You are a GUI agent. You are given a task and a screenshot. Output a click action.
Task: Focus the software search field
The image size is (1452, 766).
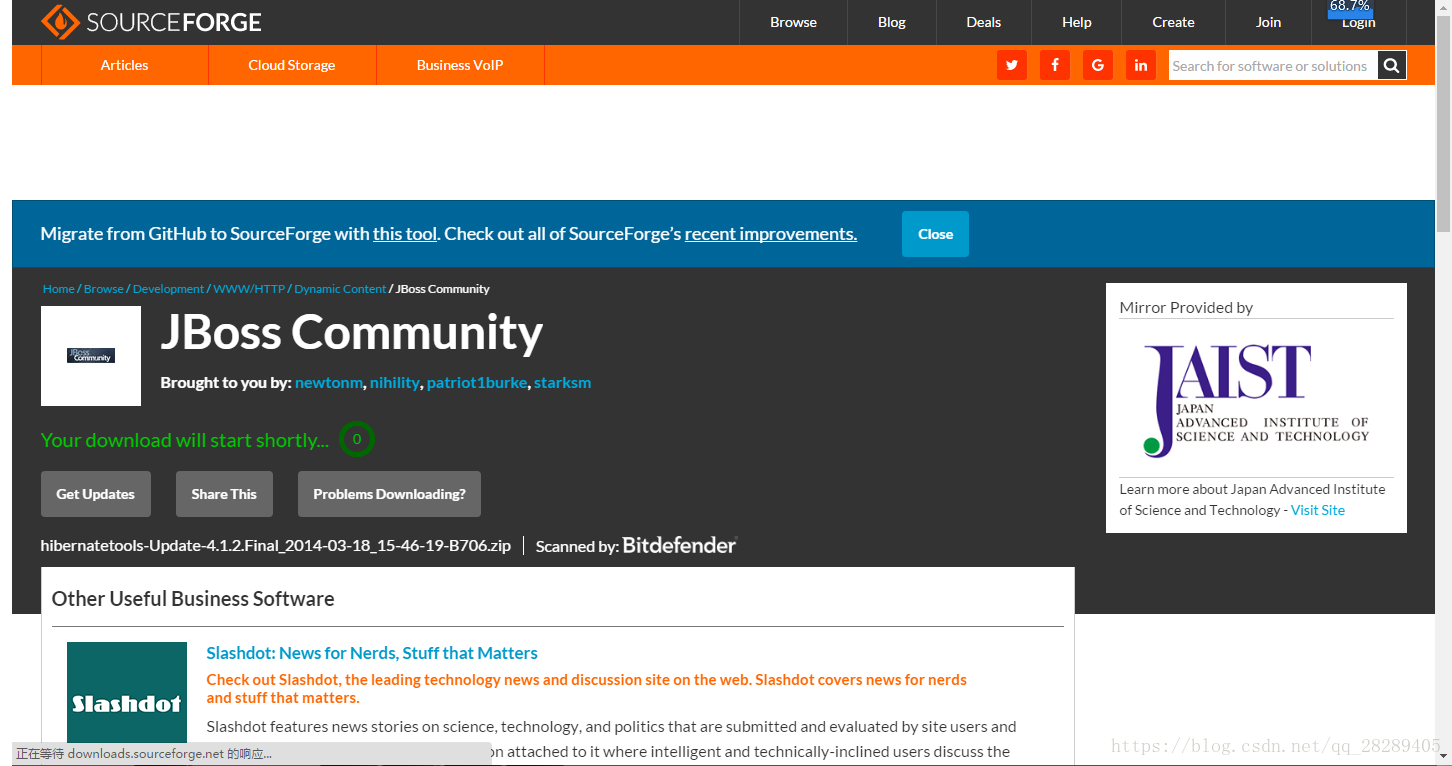[x=1273, y=66]
